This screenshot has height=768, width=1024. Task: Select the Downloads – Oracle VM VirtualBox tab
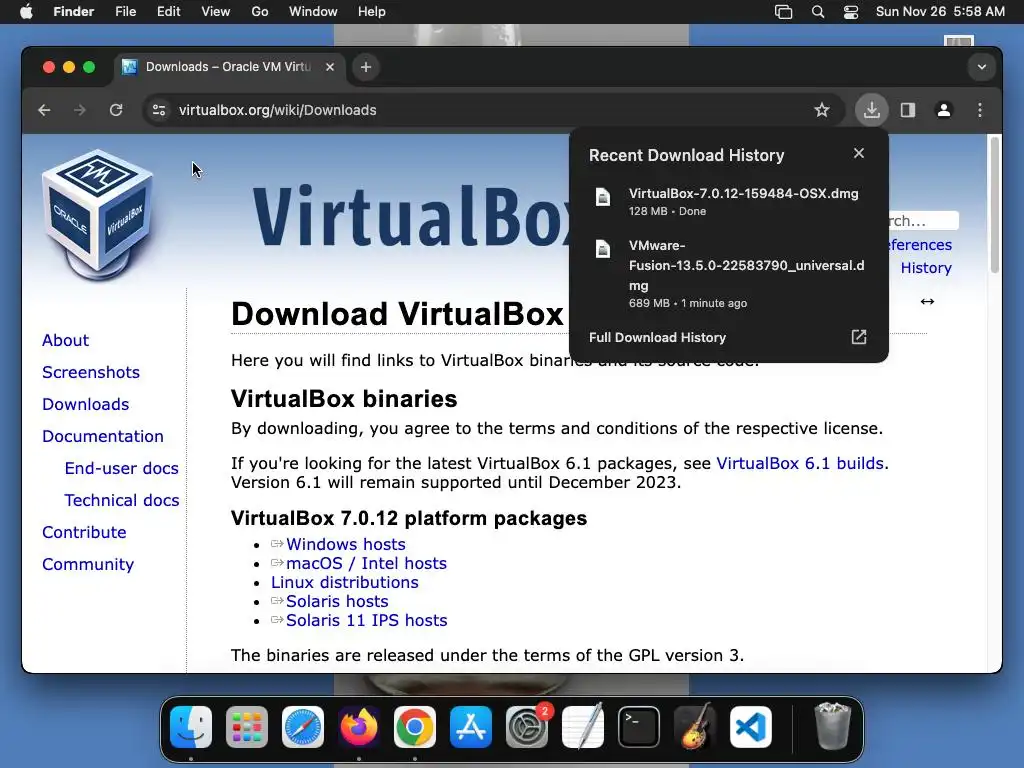[230, 67]
